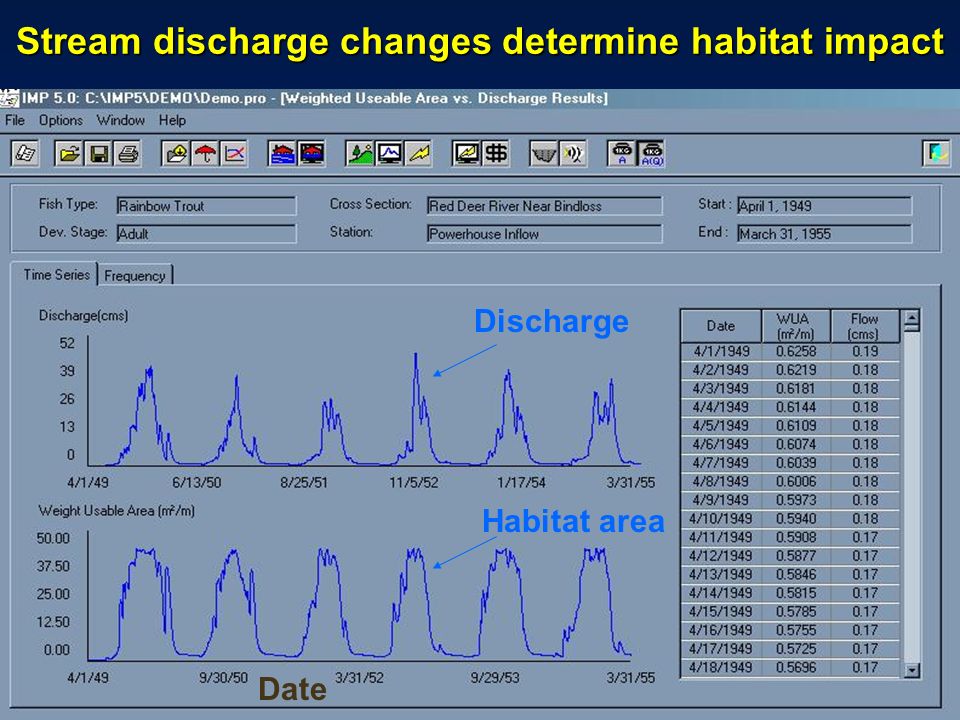This screenshot has width=960, height=720.
Task: Click the colorful icon at toolbar's right end
Action: click(936, 153)
